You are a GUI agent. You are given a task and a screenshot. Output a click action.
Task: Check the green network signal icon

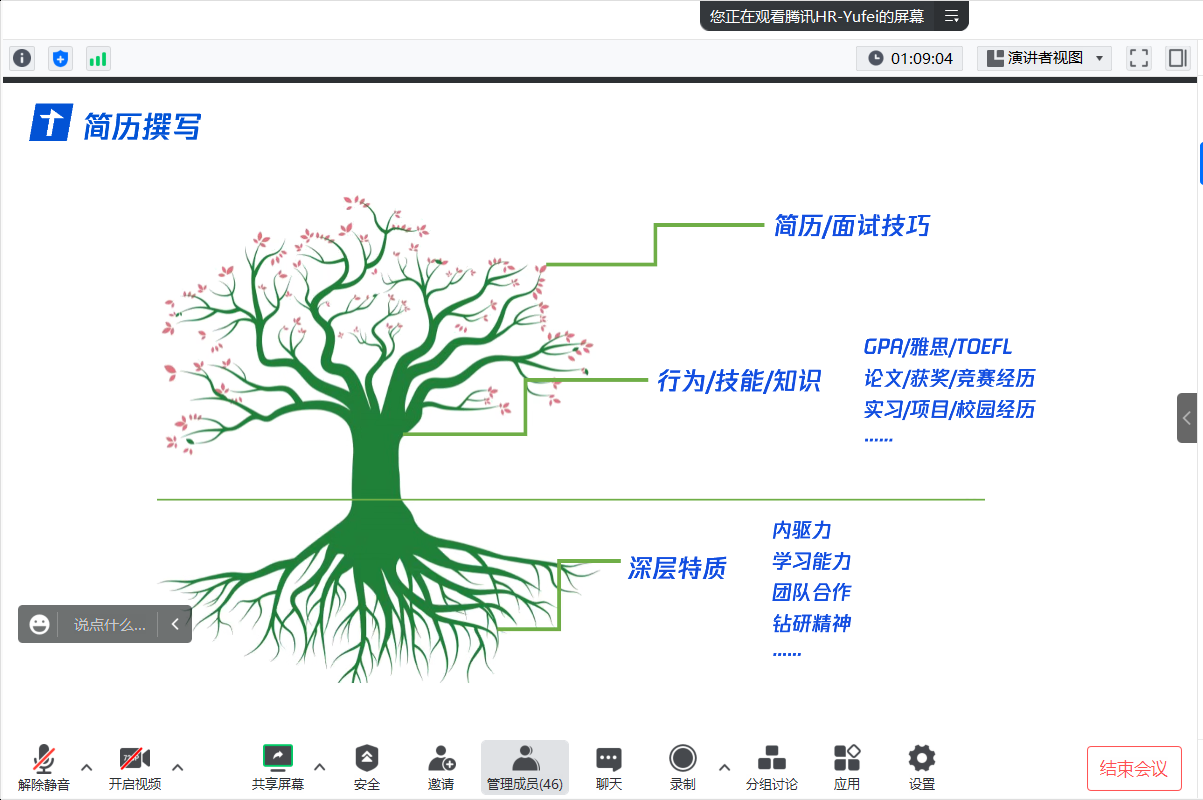pyautogui.click(x=98, y=58)
